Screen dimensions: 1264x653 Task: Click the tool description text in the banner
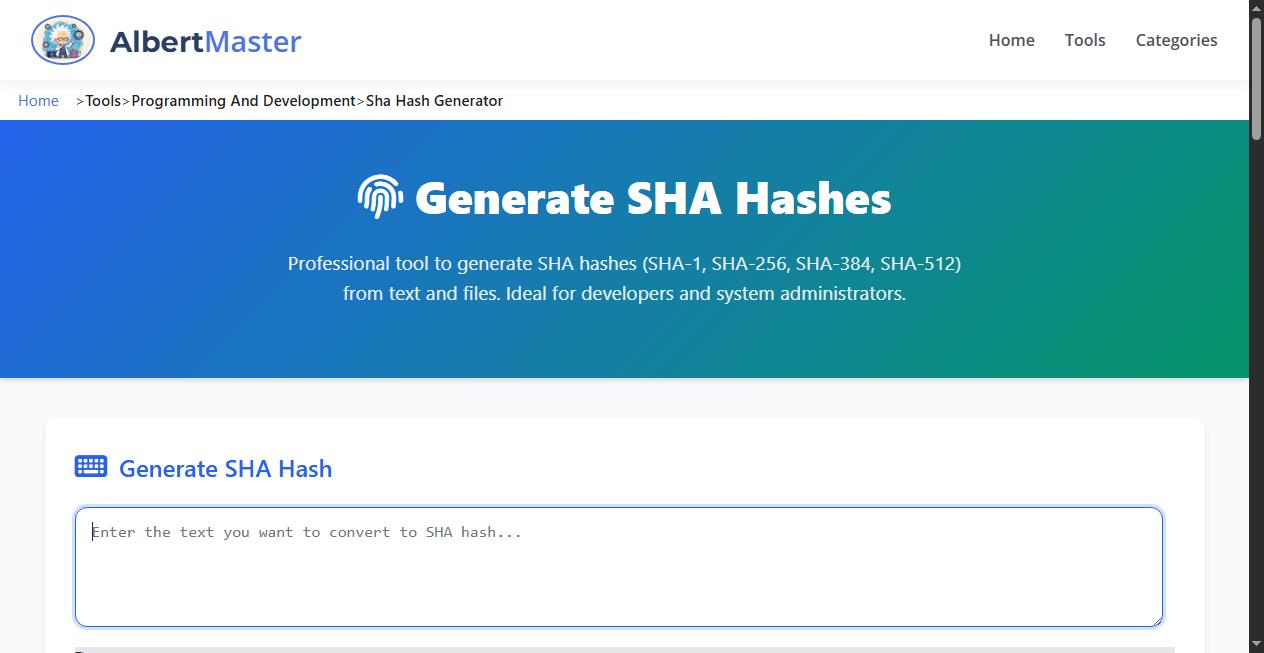pos(623,278)
